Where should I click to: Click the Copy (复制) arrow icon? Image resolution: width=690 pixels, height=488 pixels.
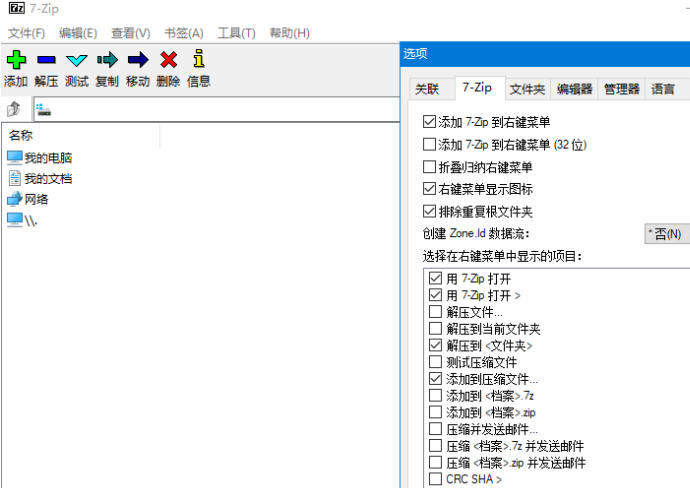107,59
